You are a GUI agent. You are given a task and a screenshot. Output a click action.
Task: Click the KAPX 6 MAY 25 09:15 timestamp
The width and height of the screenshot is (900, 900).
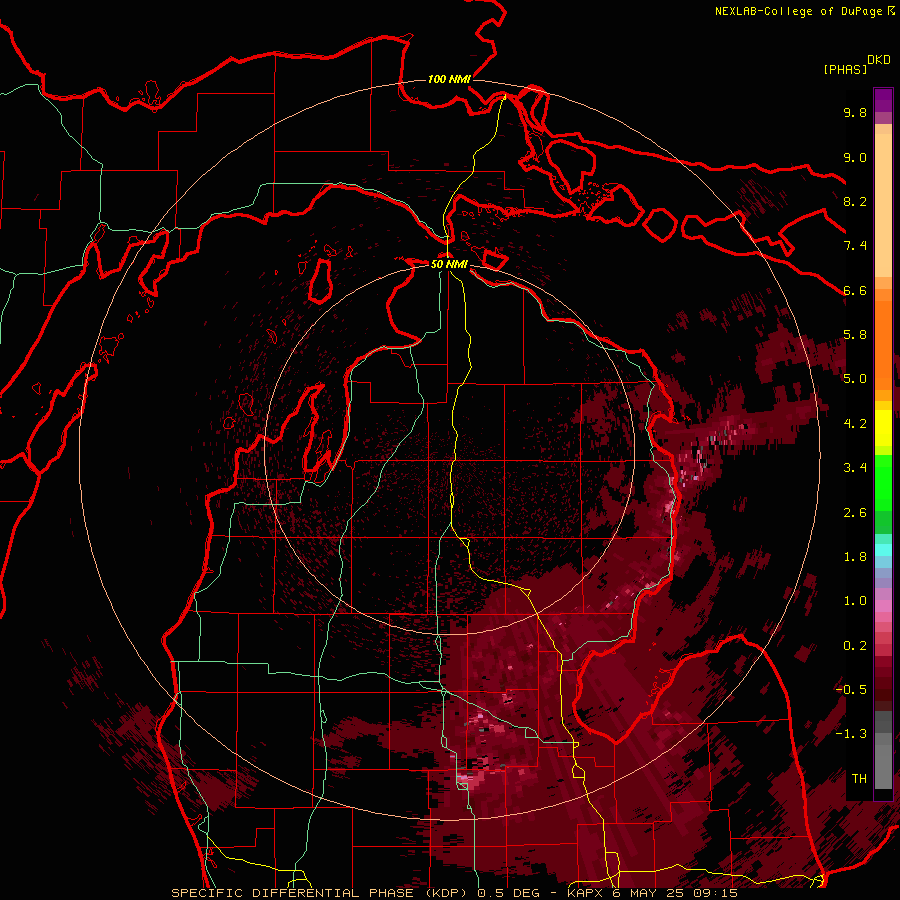click(653, 893)
